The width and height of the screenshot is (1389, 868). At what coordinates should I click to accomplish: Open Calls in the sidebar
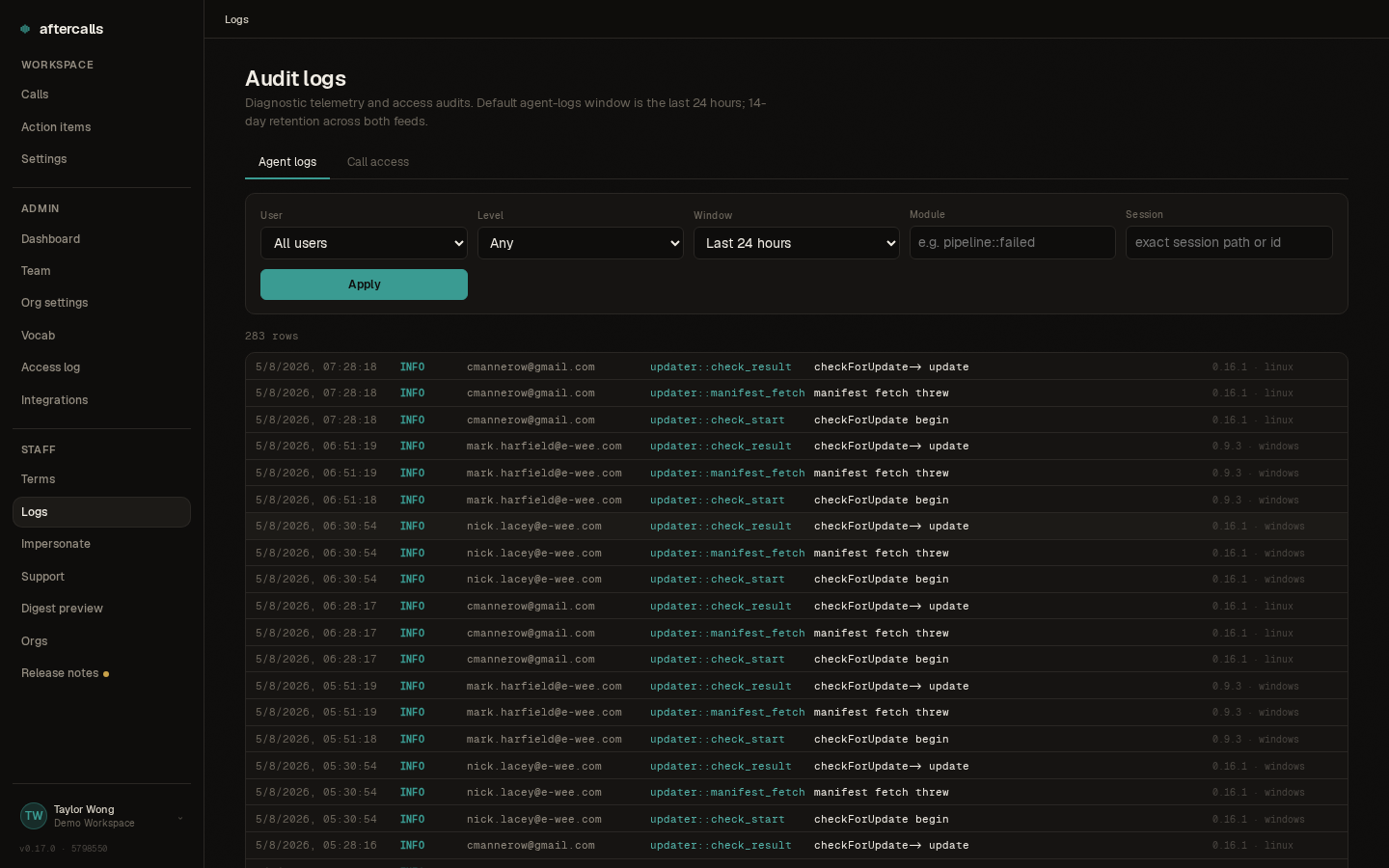[101, 95]
